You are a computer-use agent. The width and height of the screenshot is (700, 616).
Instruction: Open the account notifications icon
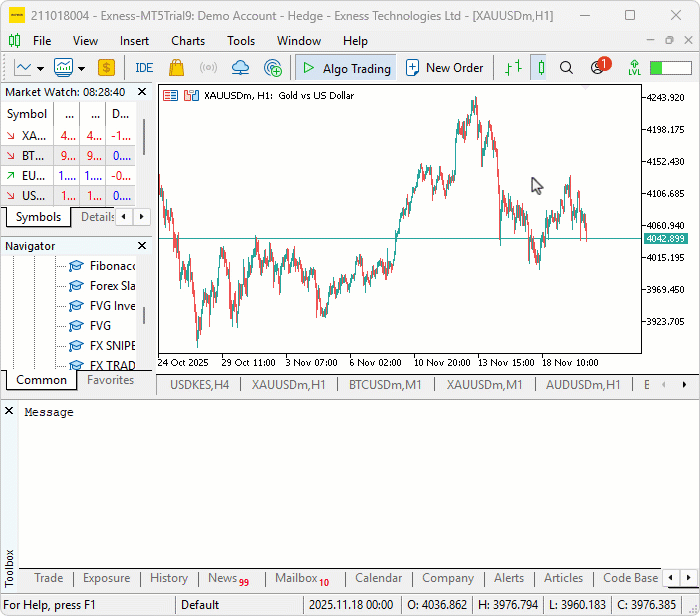coord(600,67)
